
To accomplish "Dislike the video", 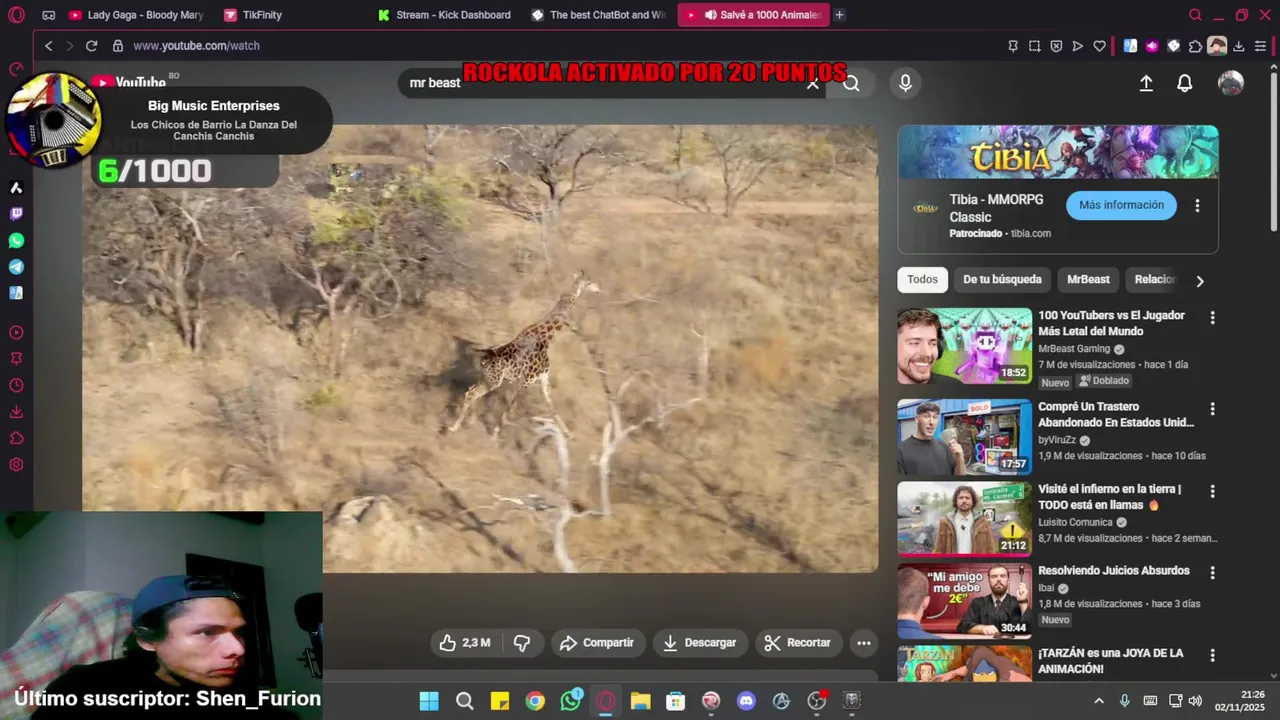I will click(x=522, y=643).
